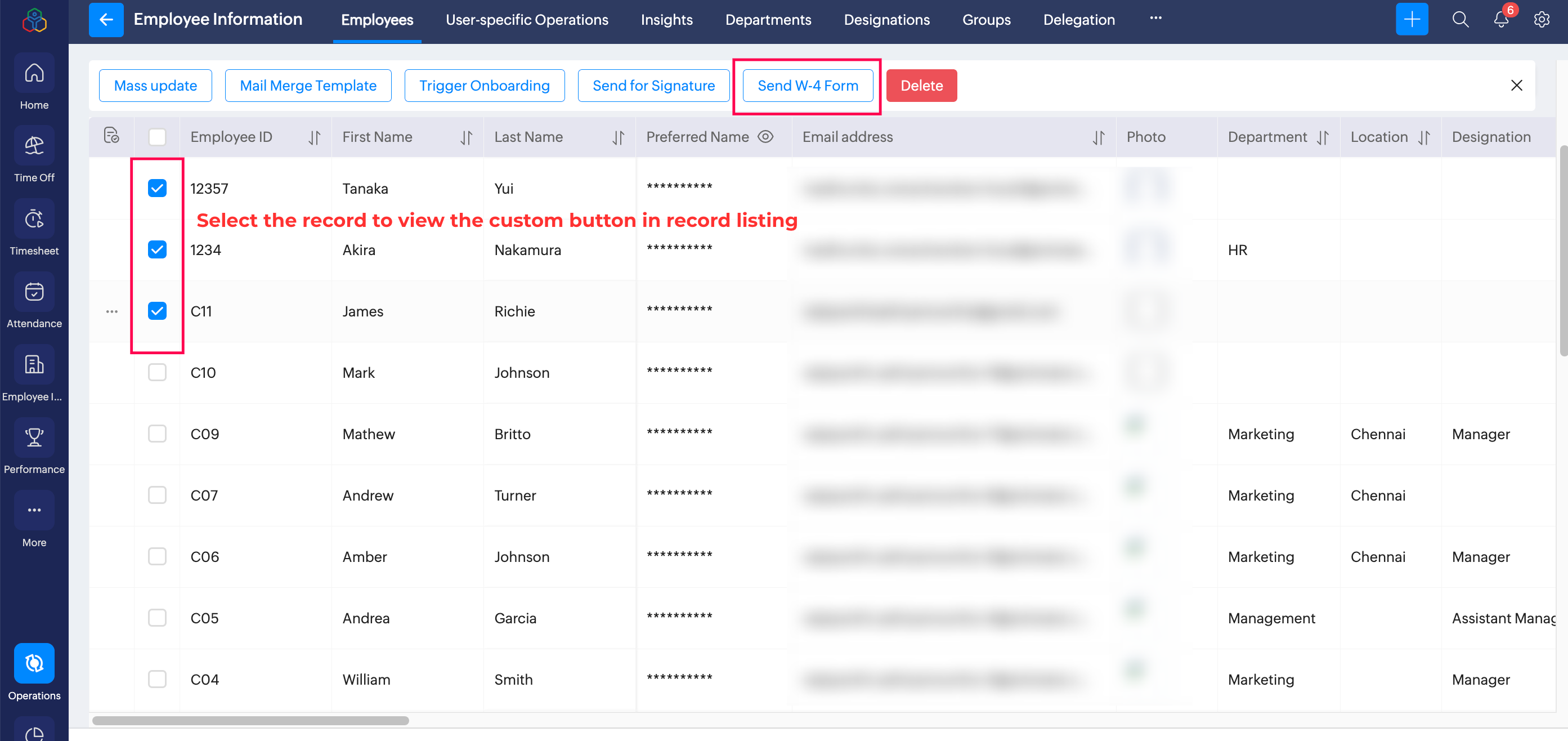
Task: Sort by the Employee ID column arrows
Action: click(314, 137)
